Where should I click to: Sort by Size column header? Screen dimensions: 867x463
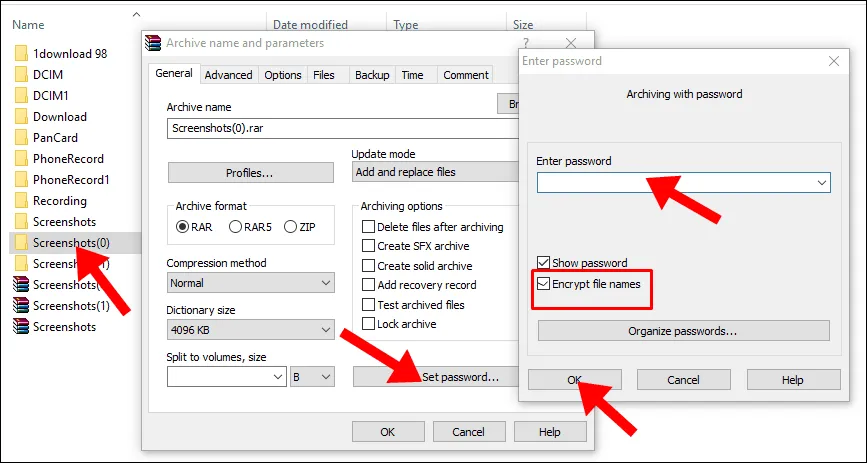point(523,25)
